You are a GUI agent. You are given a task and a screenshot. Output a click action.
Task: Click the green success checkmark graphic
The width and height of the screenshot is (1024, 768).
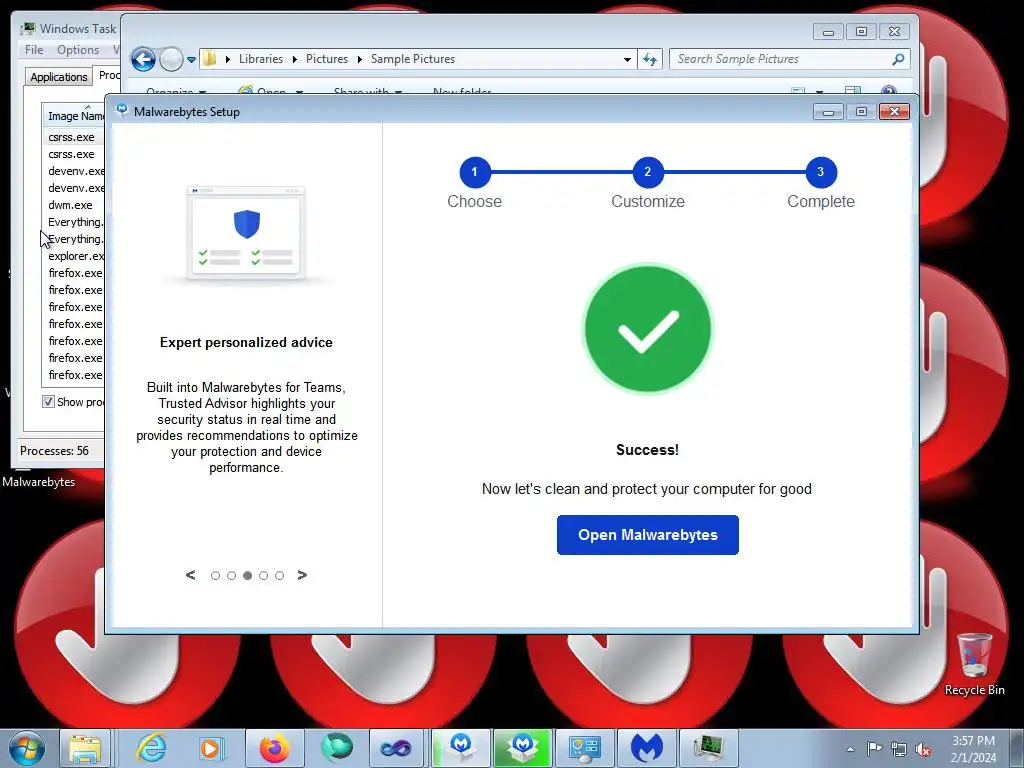pyautogui.click(x=647, y=328)
